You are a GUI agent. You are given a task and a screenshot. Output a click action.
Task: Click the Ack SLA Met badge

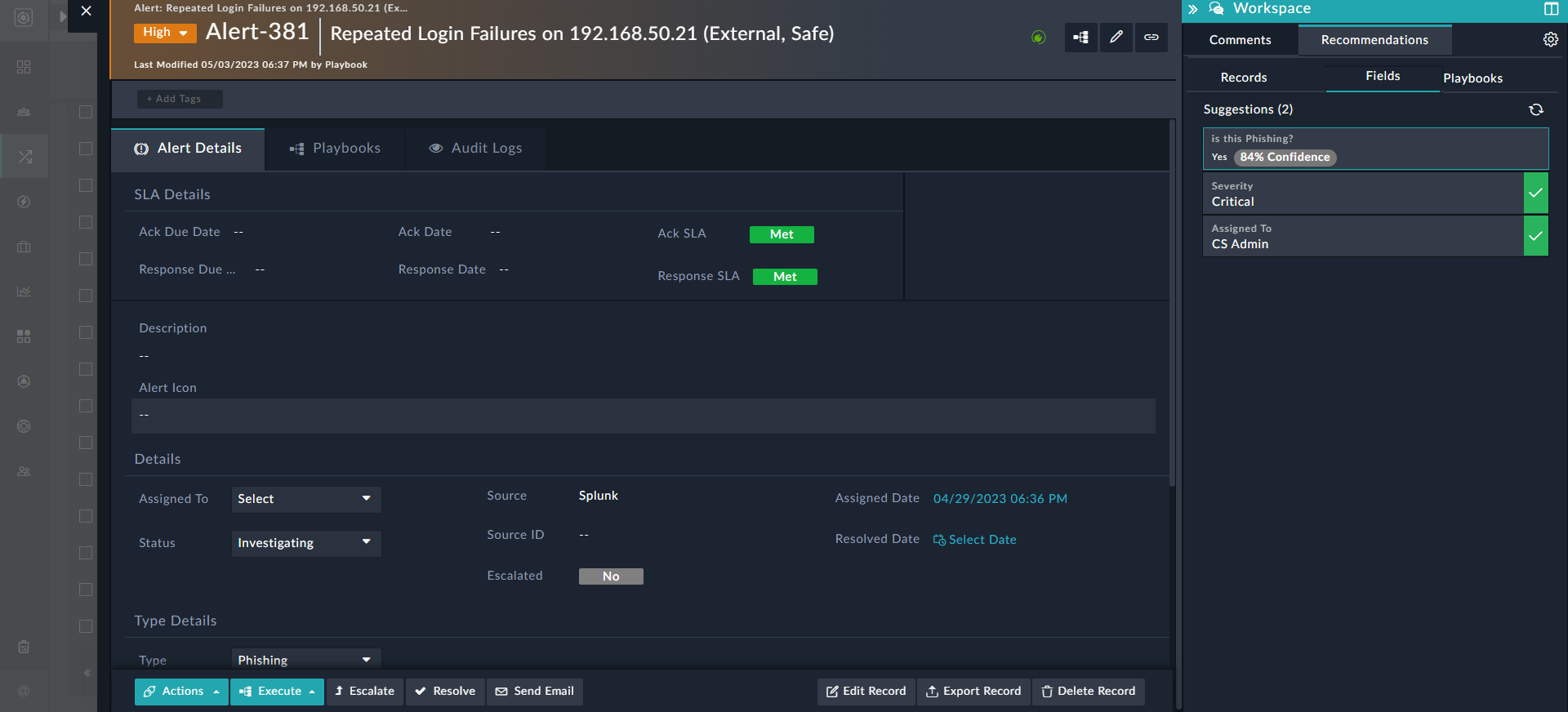pos(782,234)
